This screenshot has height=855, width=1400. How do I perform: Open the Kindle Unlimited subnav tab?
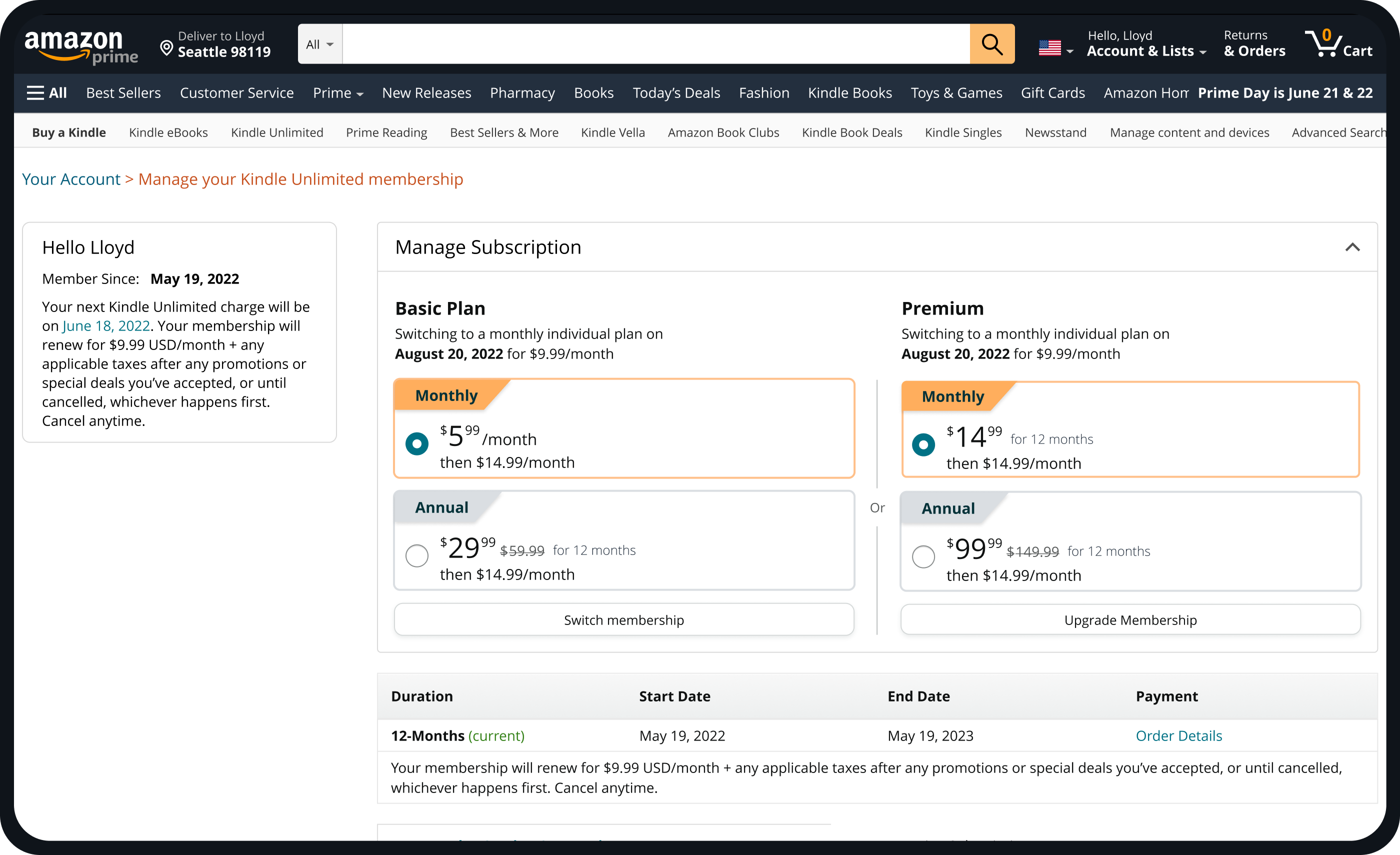(276, 132)
